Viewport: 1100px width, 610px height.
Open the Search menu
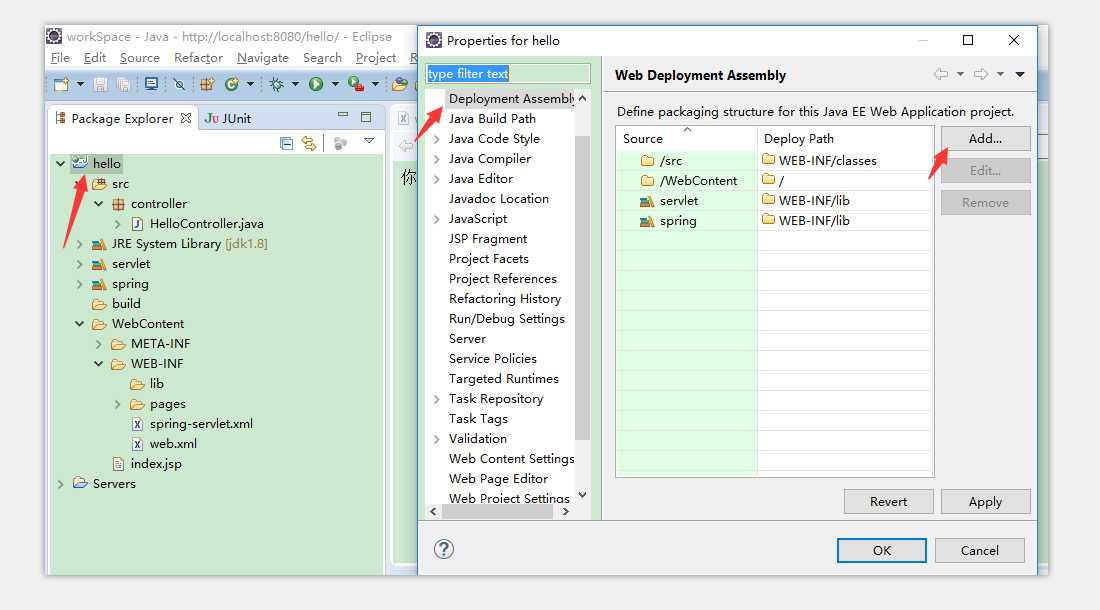point(322,57)
